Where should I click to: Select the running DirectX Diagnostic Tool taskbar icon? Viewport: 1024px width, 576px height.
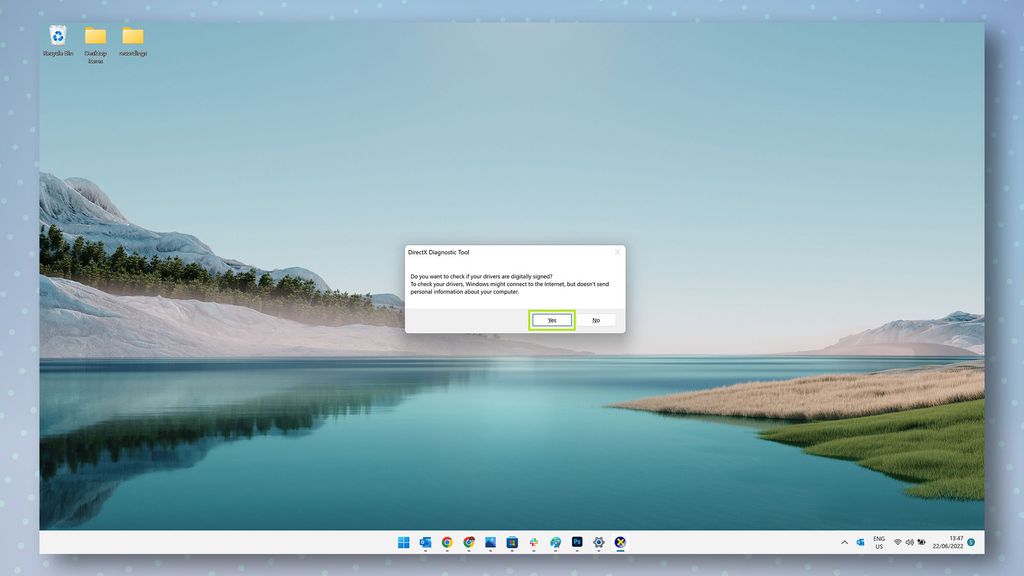(620, 542)
